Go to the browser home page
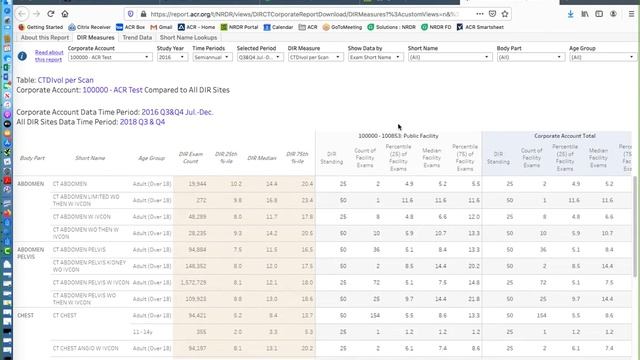640x360 pixels. coord(65,14)
